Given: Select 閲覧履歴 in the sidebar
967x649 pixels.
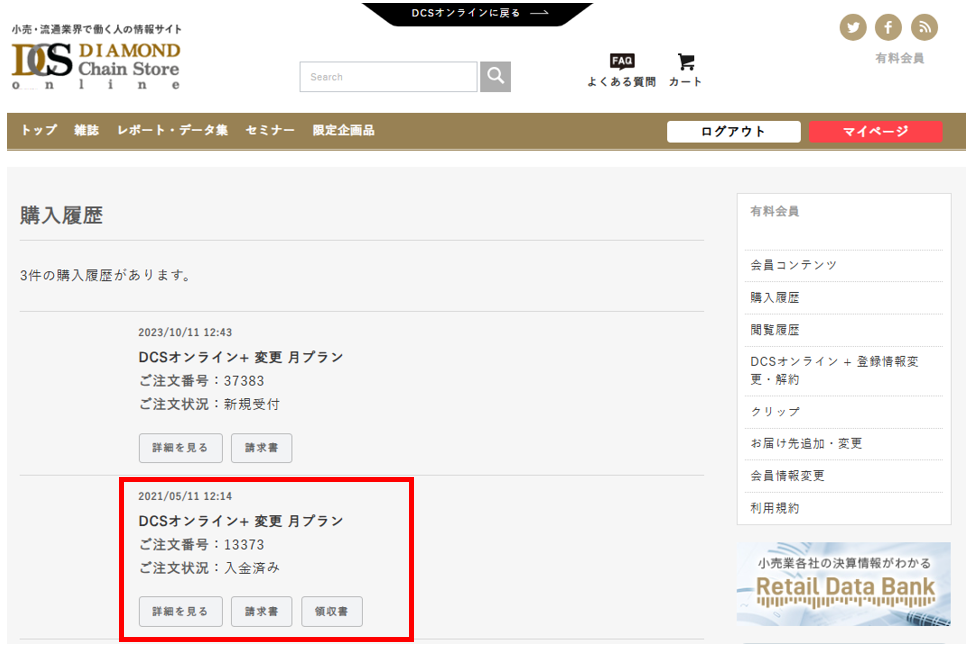Looking at the screenshot, I should click(x=775, y=330).
